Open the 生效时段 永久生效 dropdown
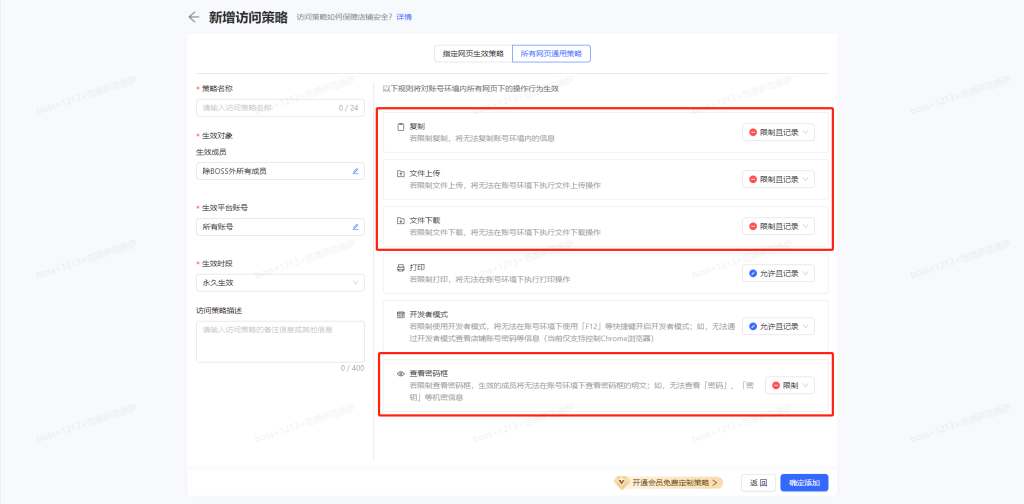The image size is (1024, 504). click(280, 283)
